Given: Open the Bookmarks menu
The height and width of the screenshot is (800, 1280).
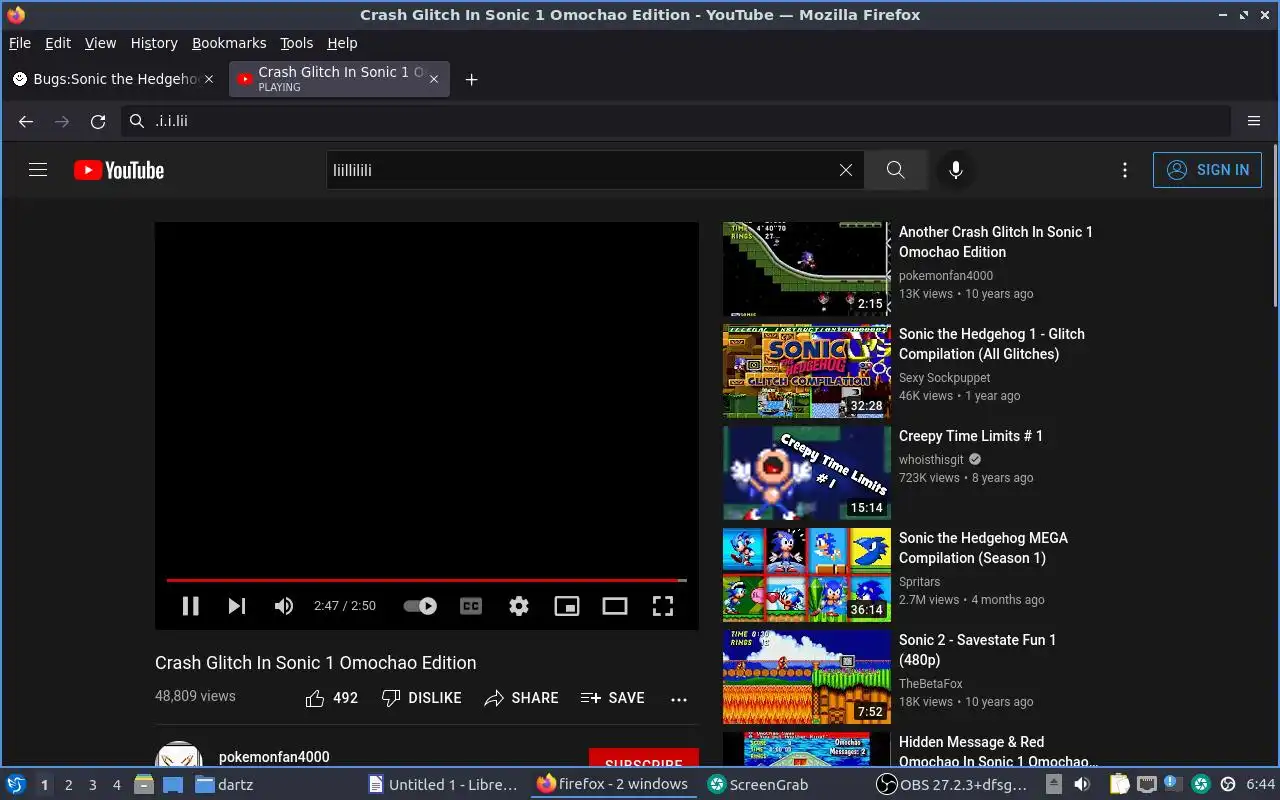Looking at the screenshot, I should pos(229,43).
